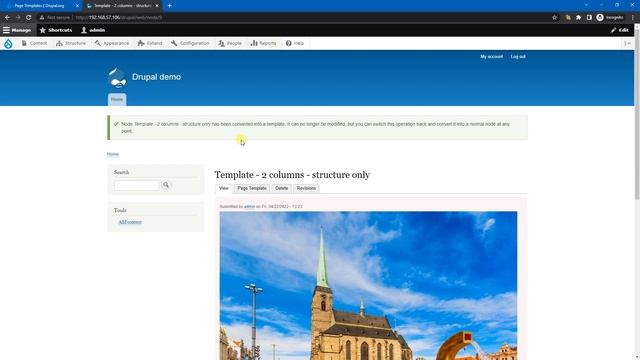Go forward in browser history
Image resolution: width=640 pixels, height=360 pixels.
(18, 18)
